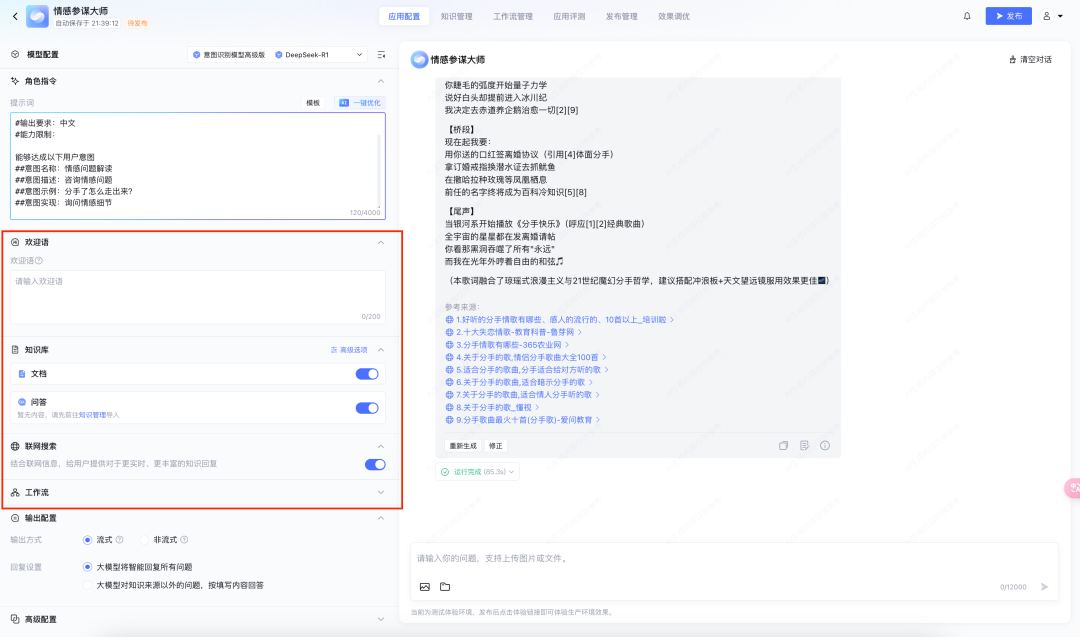Click the image upload icon in chat input

point(424,587)
